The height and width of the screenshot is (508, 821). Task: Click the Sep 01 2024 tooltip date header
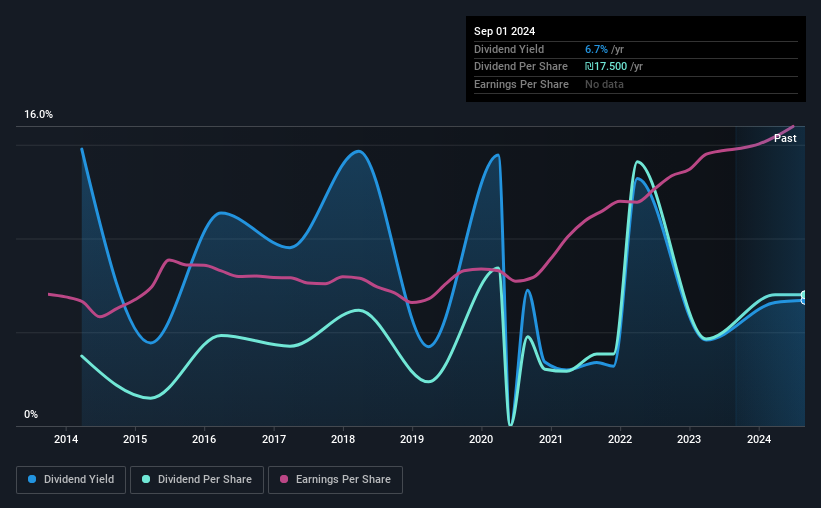[504, 31]
